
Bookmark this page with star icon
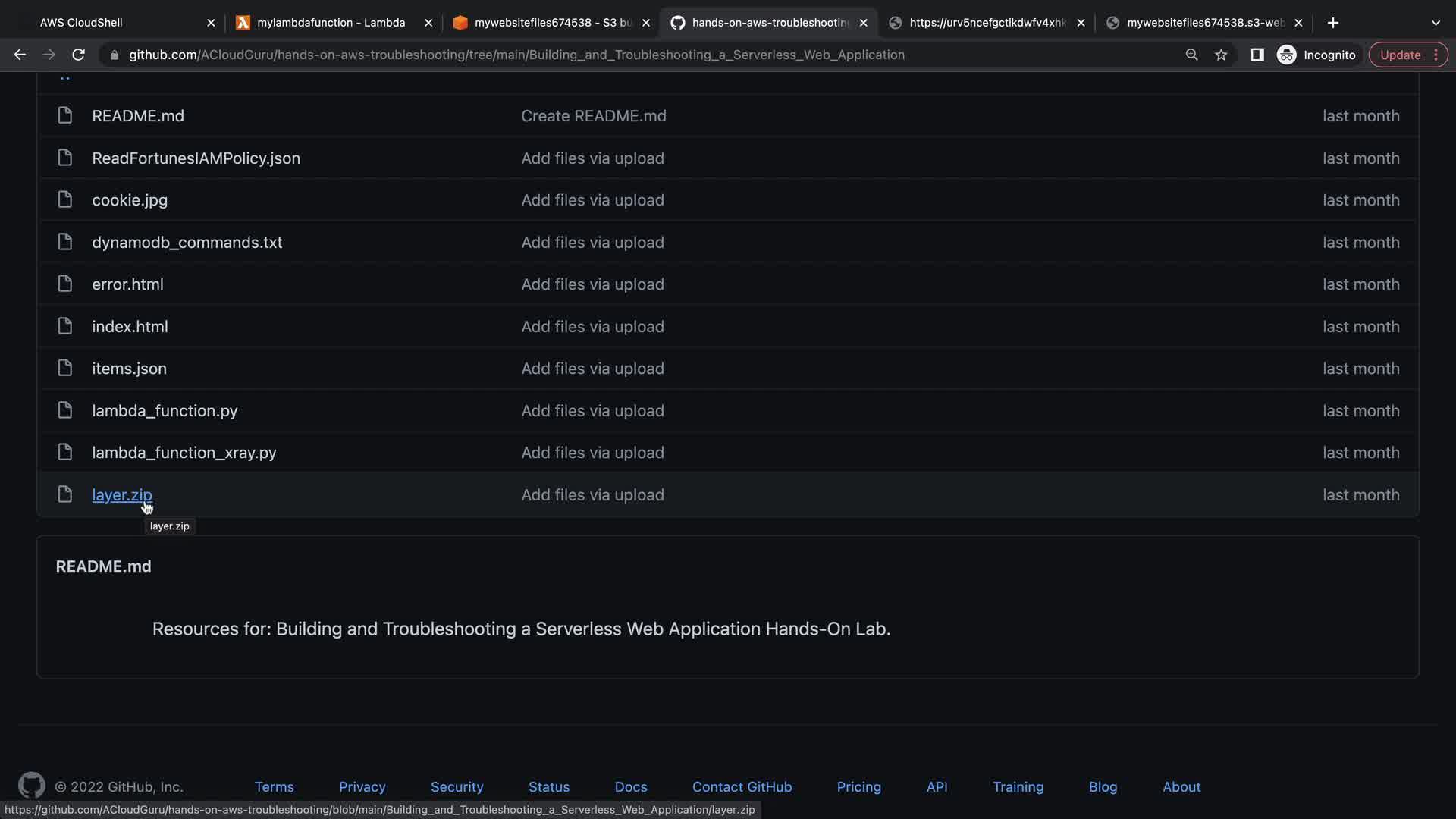tap(1221, 55)
